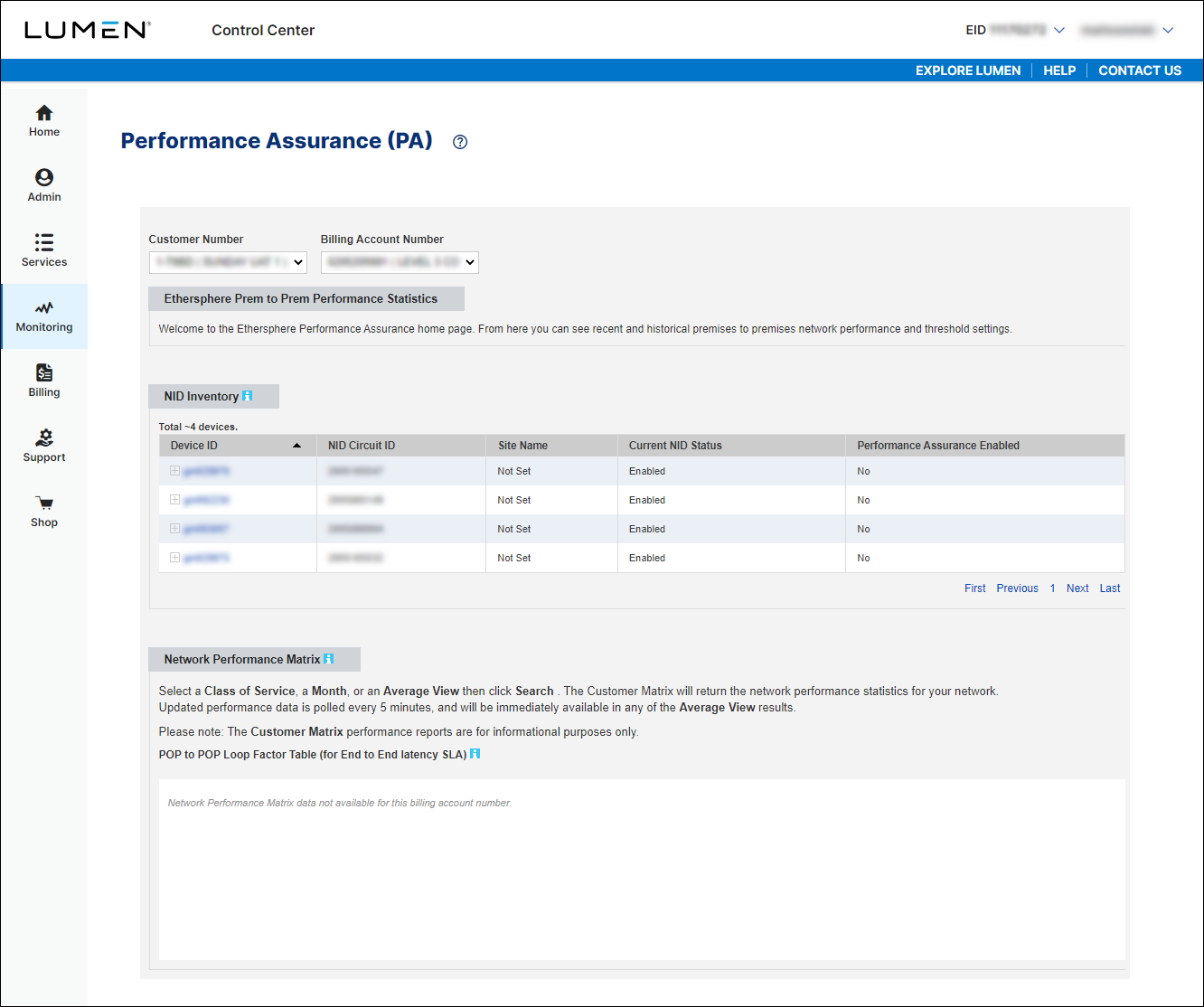The image size is (1204, 1007).
Task: Expand the first device row in NID Inventory
Action: pyautogui.click(x=174, y=471)
